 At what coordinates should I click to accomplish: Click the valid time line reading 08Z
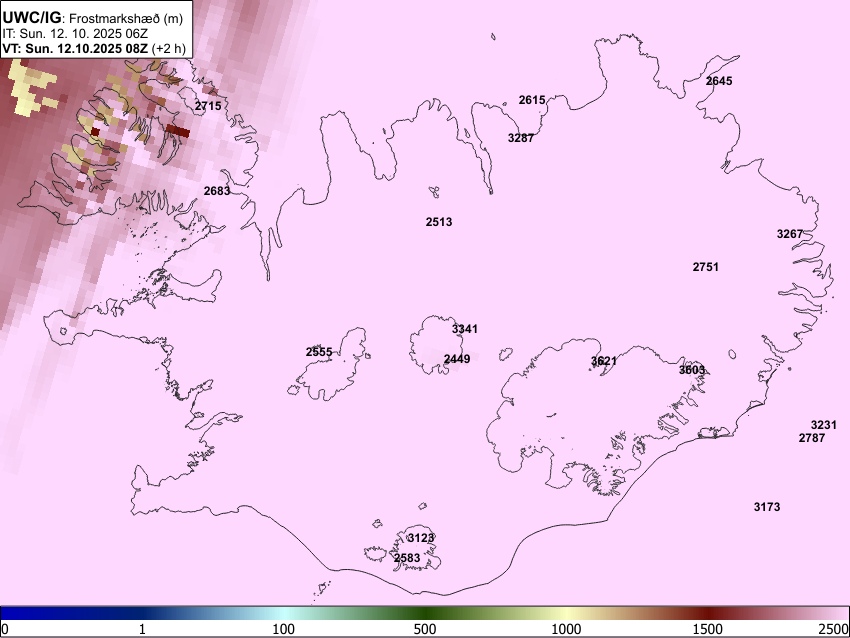point(94,48)
